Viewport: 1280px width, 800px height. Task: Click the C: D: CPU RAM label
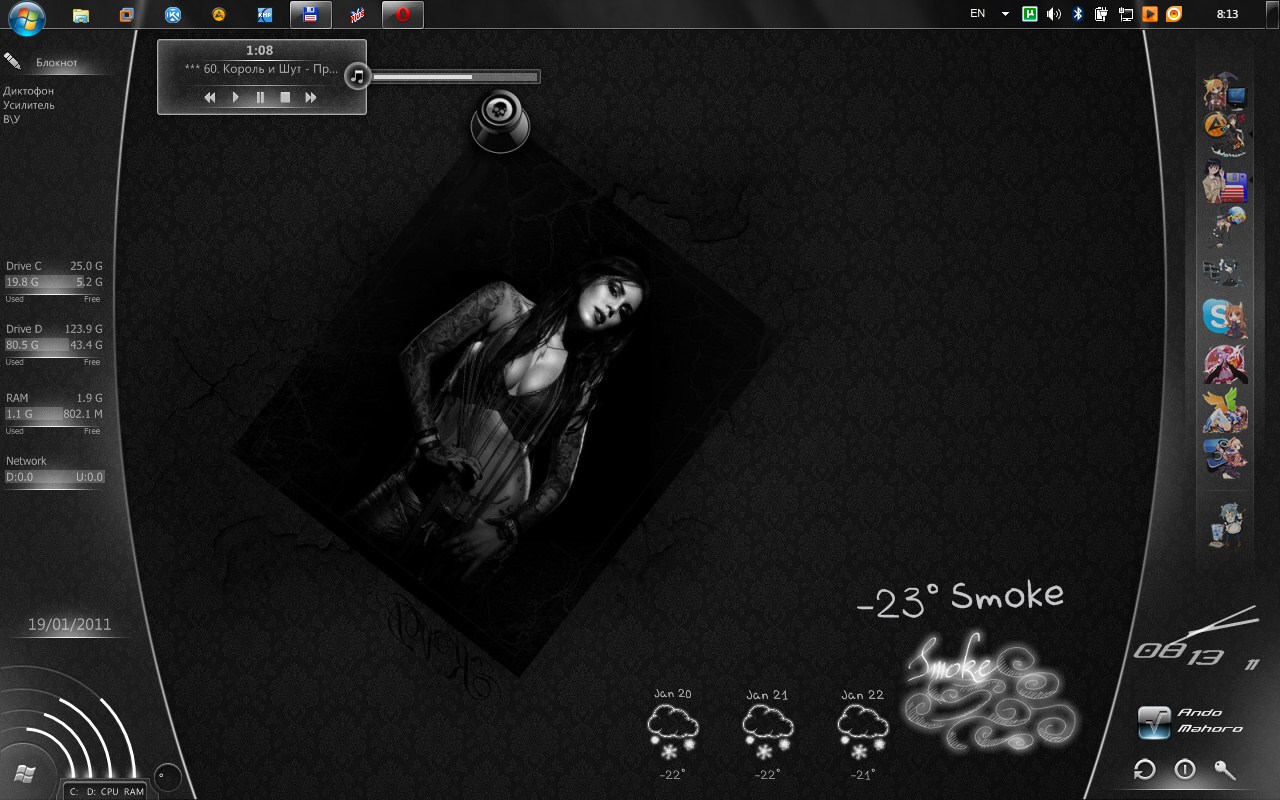tap(106, 791)
